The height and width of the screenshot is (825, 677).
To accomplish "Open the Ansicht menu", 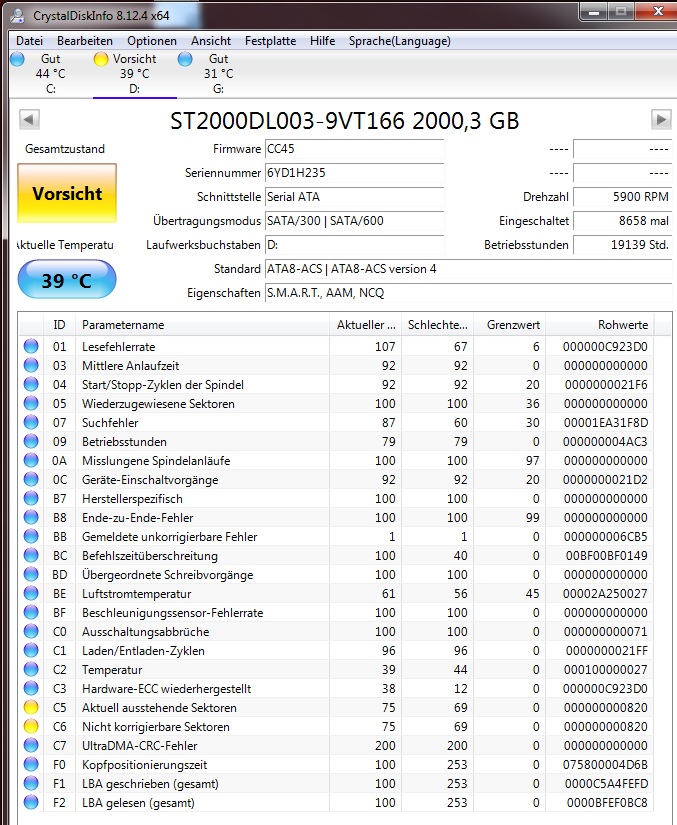I will pyautogui.click(x=211, y=41).
